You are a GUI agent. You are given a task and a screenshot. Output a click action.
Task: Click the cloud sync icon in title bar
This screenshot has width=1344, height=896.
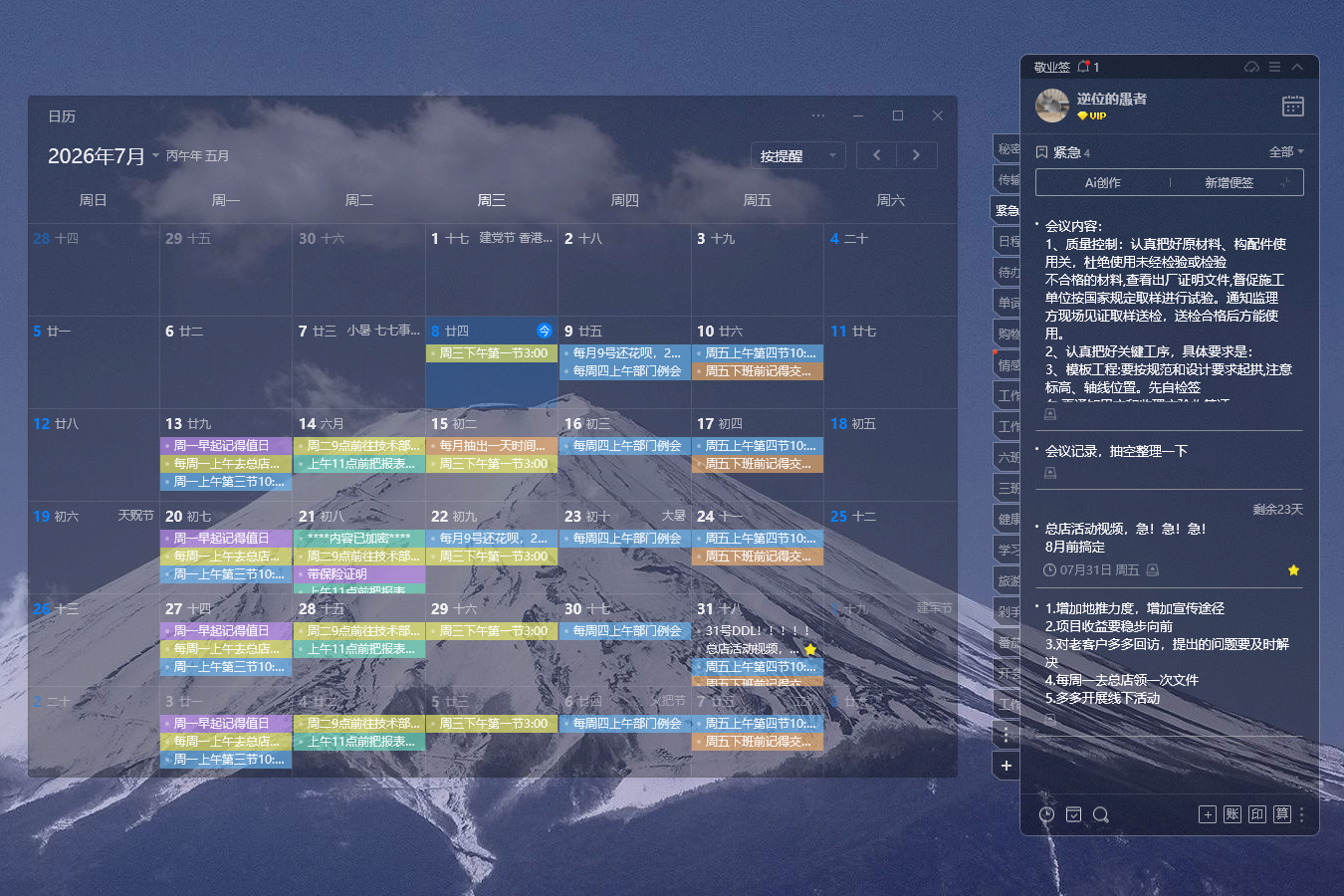(1251, 67)
